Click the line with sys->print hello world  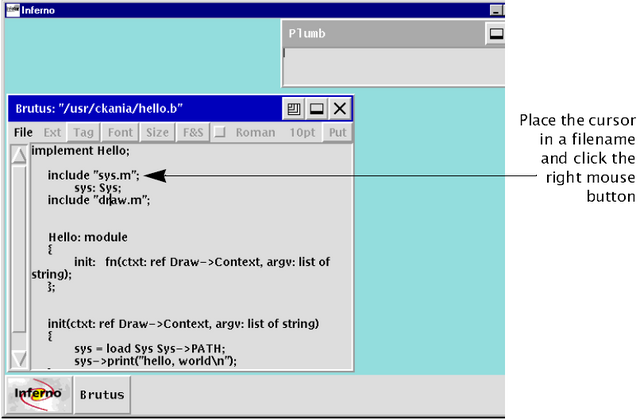pyautogui.click(x=155, y=361)
